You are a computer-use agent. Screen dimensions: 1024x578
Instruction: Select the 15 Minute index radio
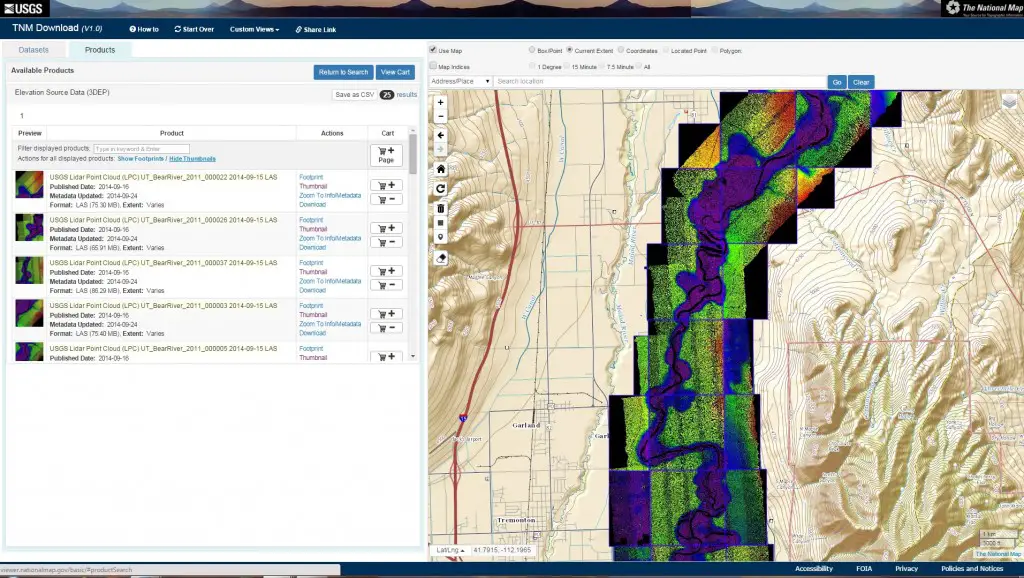click(566, 66)
